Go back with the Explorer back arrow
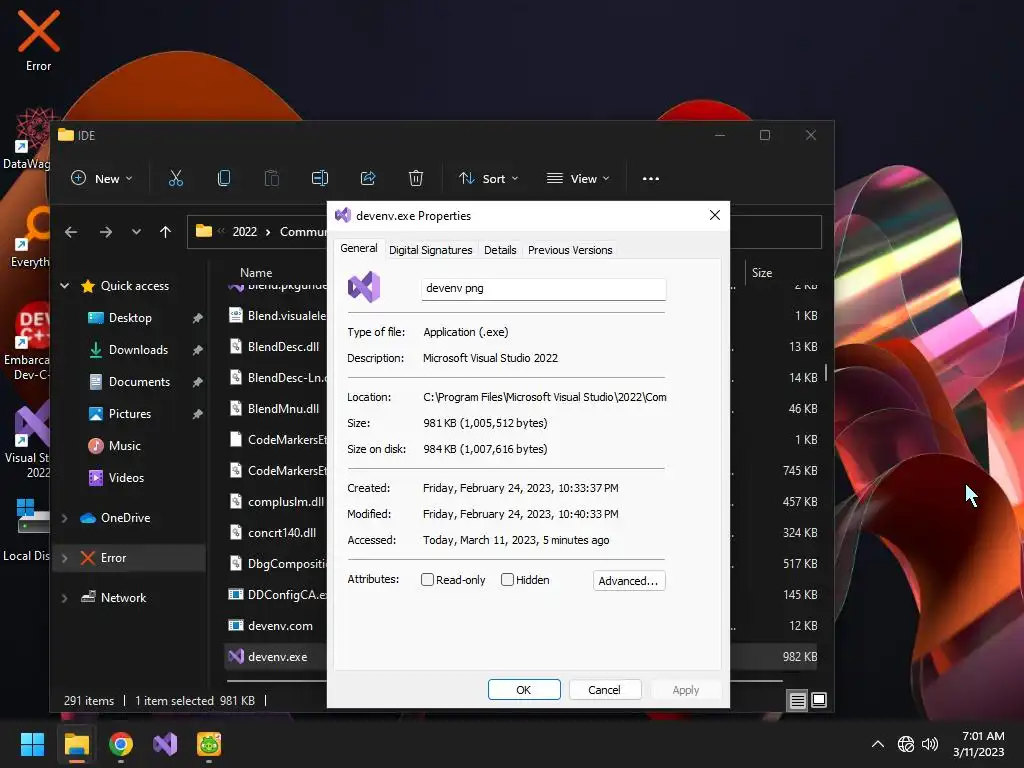This screenshot has height=768, width=1024. (71, 232)
